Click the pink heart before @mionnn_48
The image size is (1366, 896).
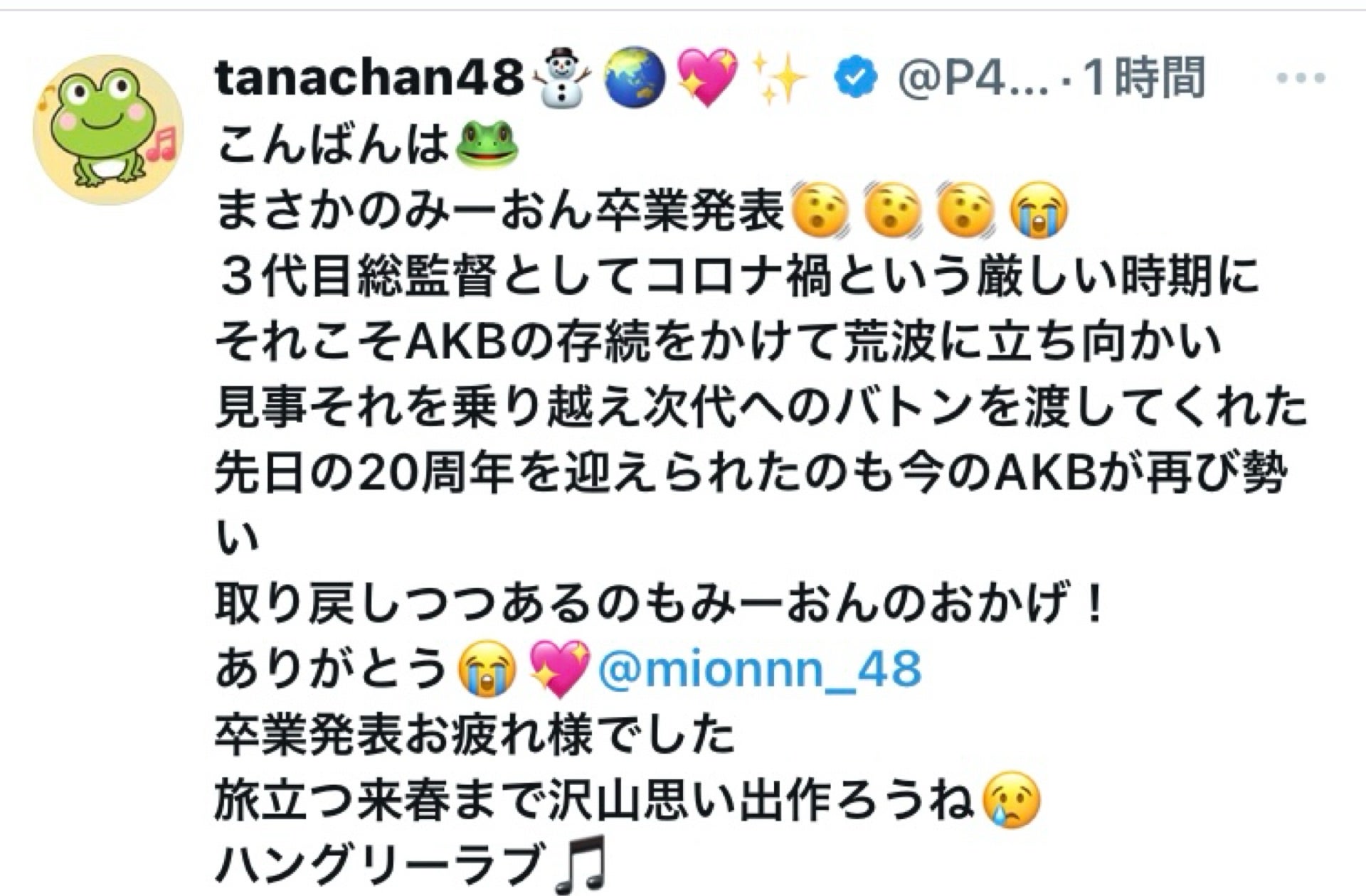[561, 668]
